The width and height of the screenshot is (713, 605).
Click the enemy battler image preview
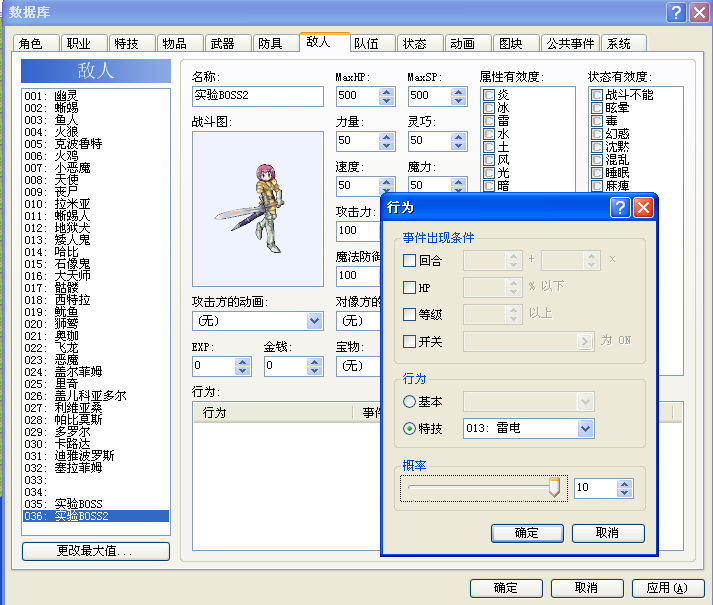(x=258, y=209)
